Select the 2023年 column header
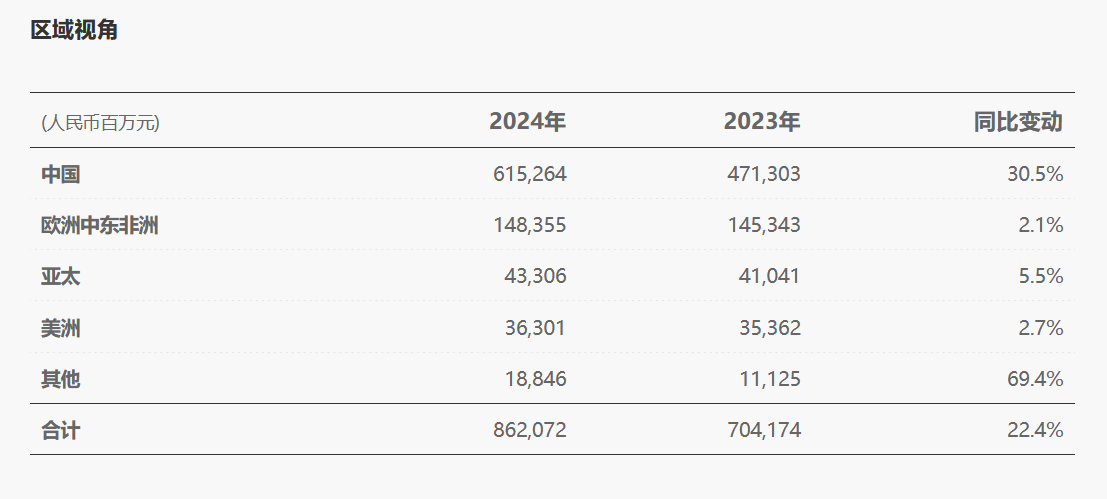1107x499 pixels. tap(761, 122)
